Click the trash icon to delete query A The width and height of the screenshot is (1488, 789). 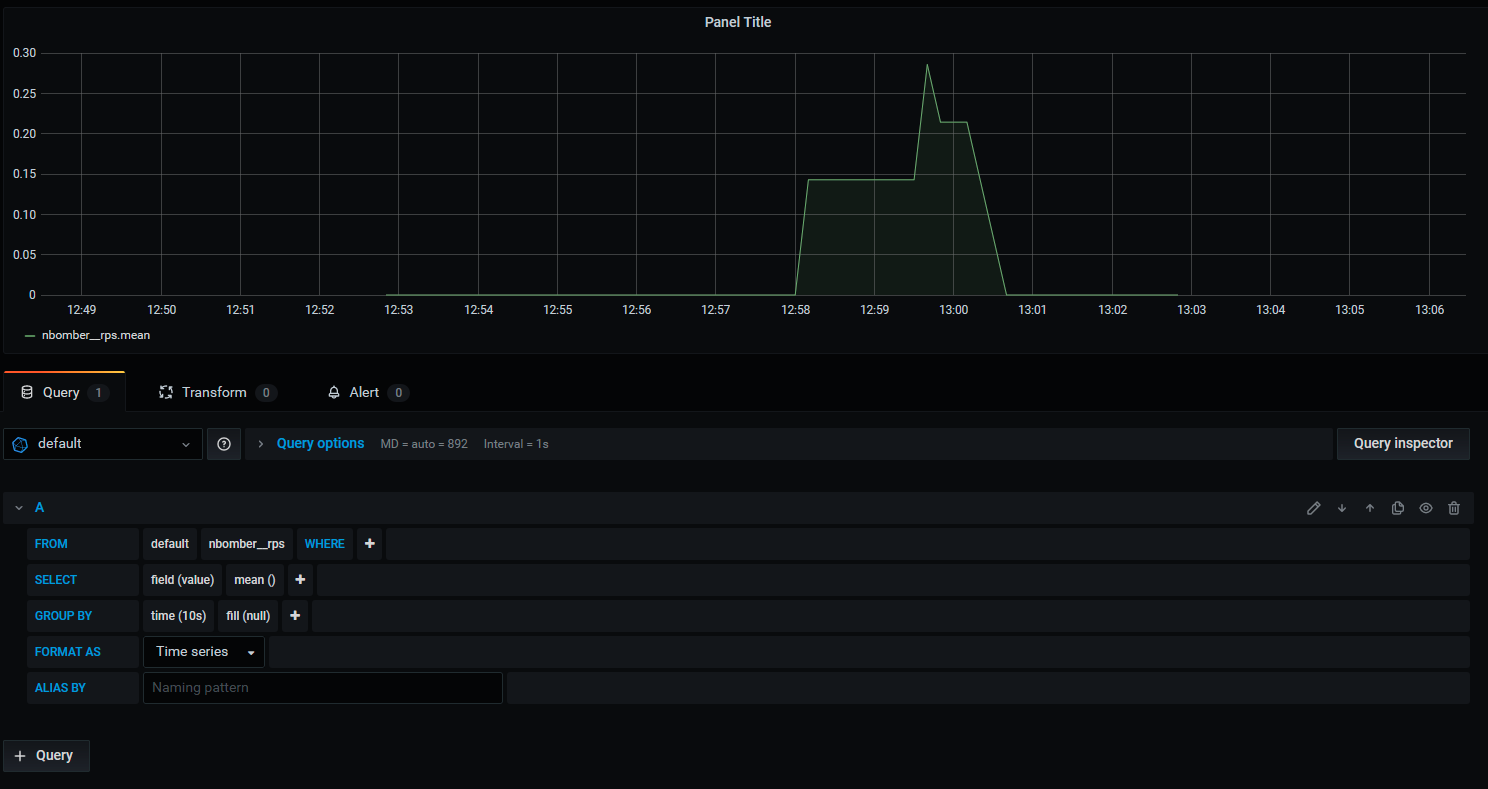click(1454, 508)
